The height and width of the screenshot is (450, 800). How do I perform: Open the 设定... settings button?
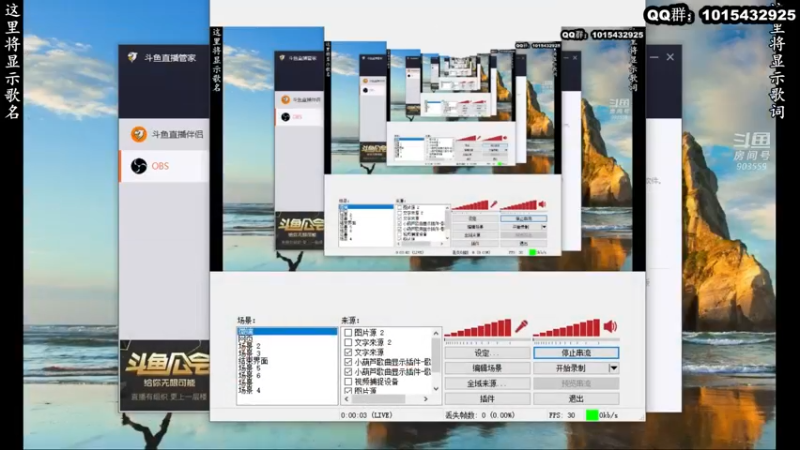(x=487, y=353)
